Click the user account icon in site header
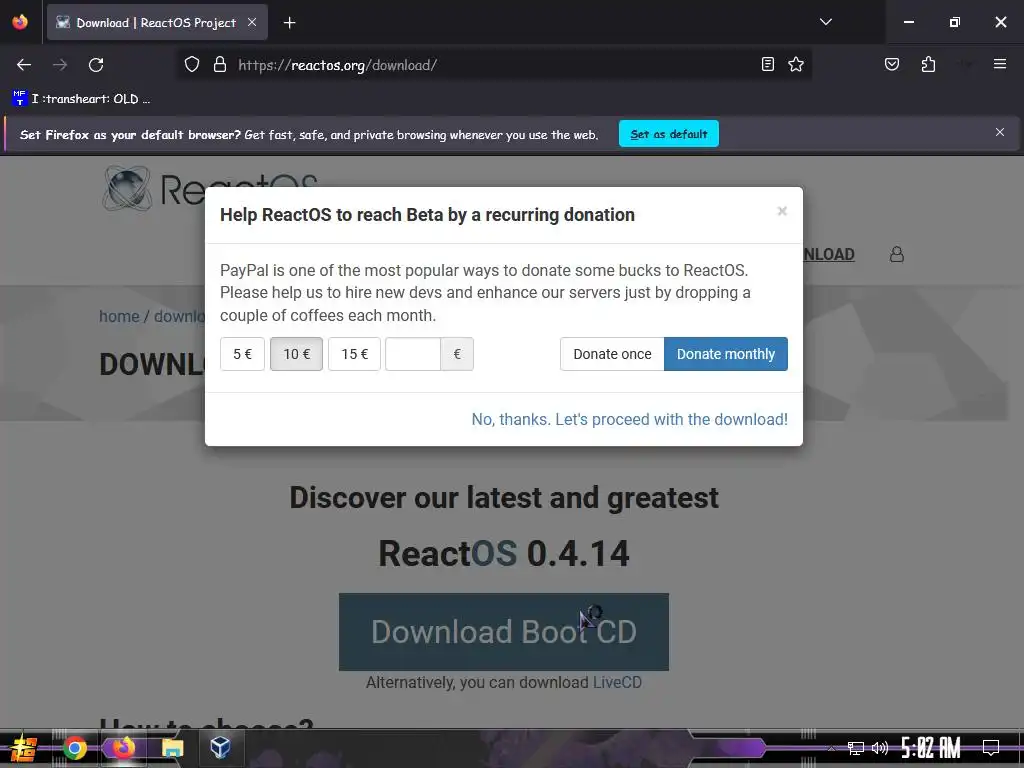The width and height of the screenshot is (1024, 768). point(897,254)
